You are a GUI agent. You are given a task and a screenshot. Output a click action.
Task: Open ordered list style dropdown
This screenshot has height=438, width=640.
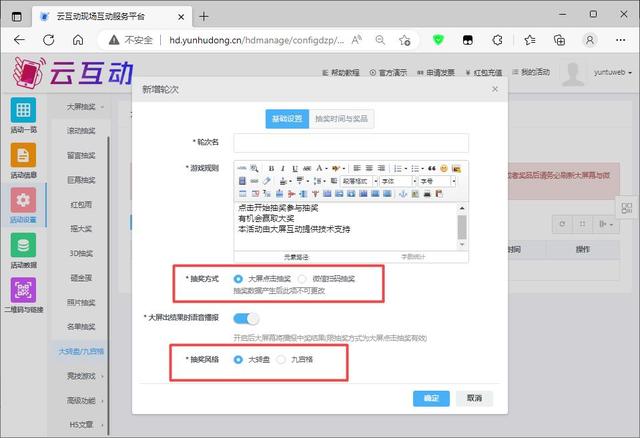click(x=406, y=168)
